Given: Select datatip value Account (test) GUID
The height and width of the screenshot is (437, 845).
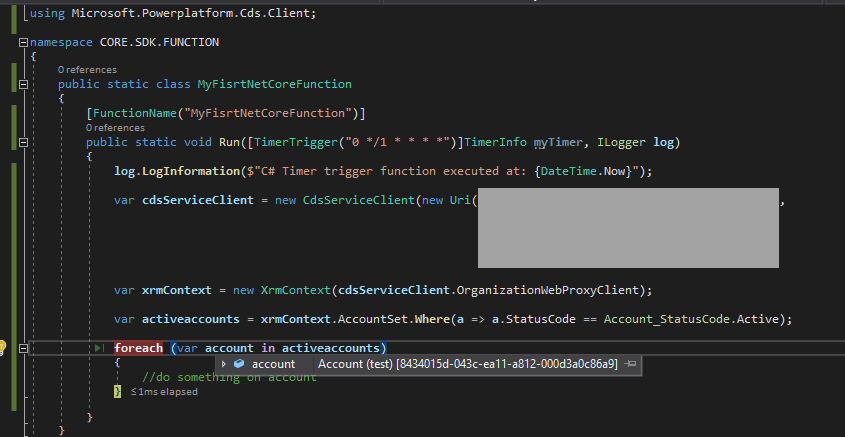Looking at the screenshot, I should pyautogui.click(x=467, y=364).
